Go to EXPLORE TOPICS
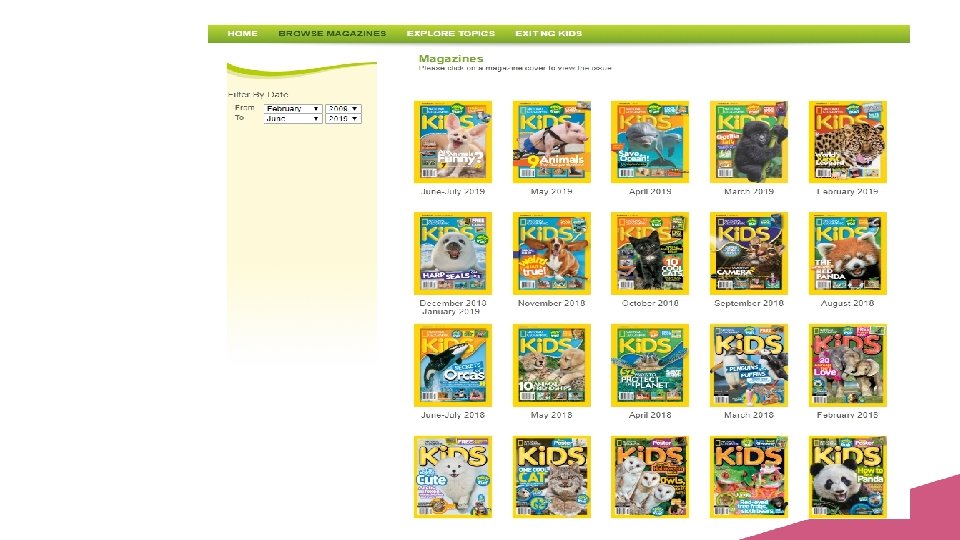 (451, 34)
